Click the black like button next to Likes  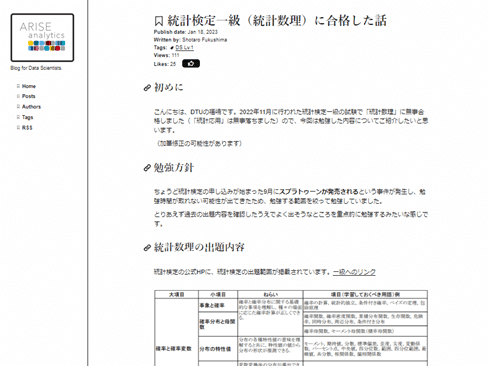point(191,63)
